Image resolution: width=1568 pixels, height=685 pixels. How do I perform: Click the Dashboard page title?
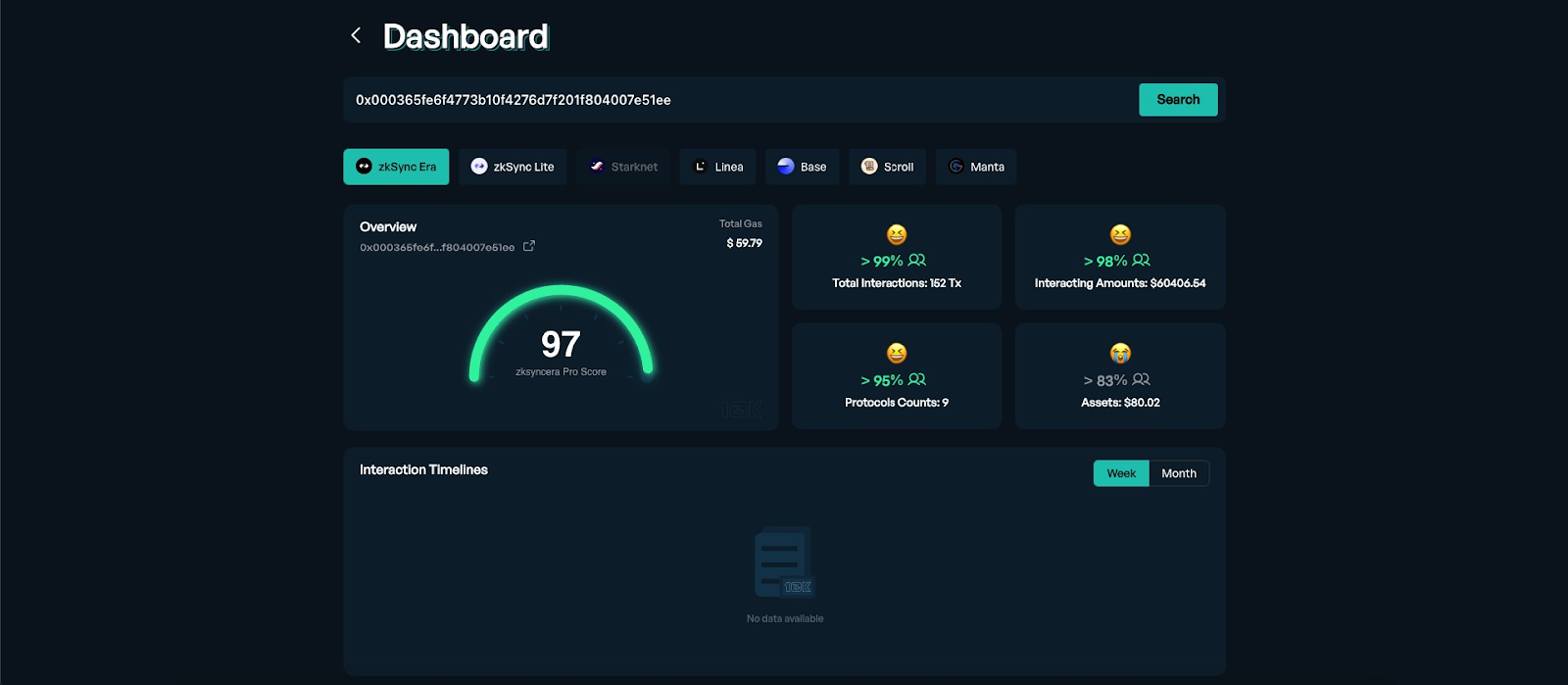click(x=465, y=37)
